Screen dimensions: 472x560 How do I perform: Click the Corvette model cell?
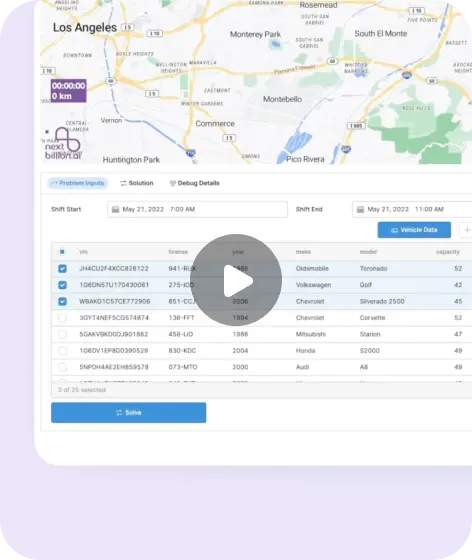[372, 318]
